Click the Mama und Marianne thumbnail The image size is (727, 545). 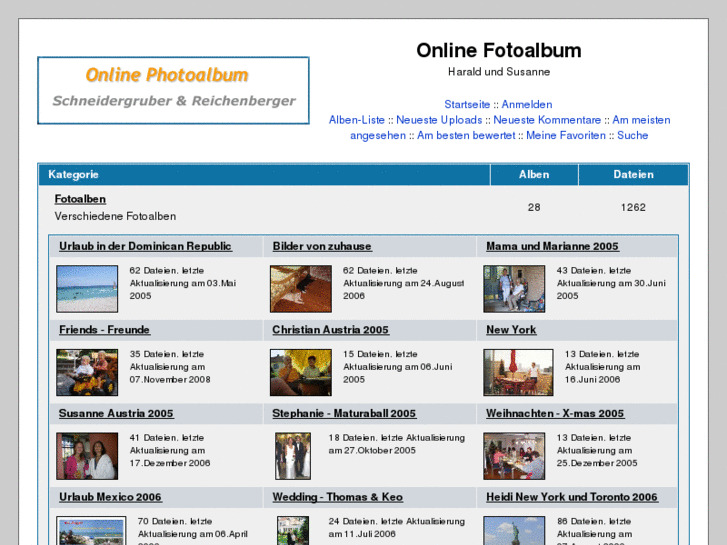pos(514,289)
